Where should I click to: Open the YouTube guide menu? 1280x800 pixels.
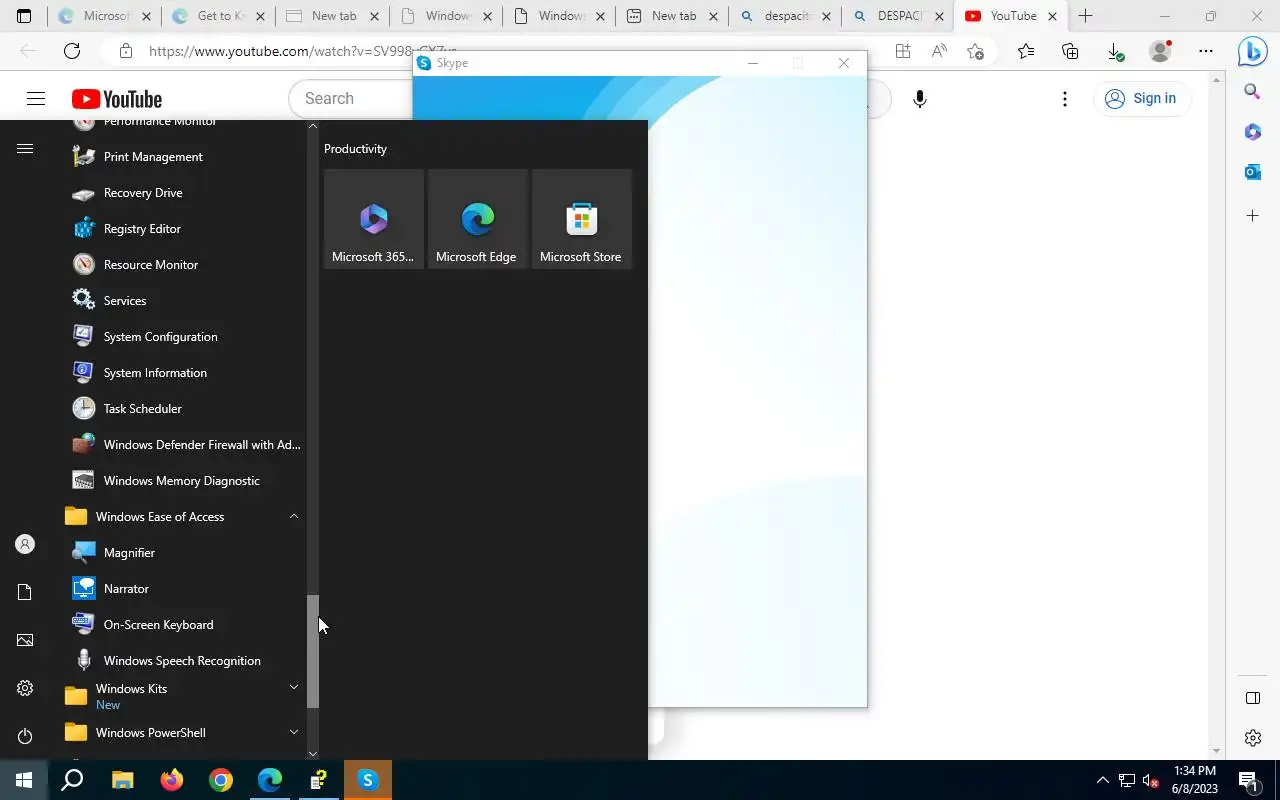coord(36,98)
